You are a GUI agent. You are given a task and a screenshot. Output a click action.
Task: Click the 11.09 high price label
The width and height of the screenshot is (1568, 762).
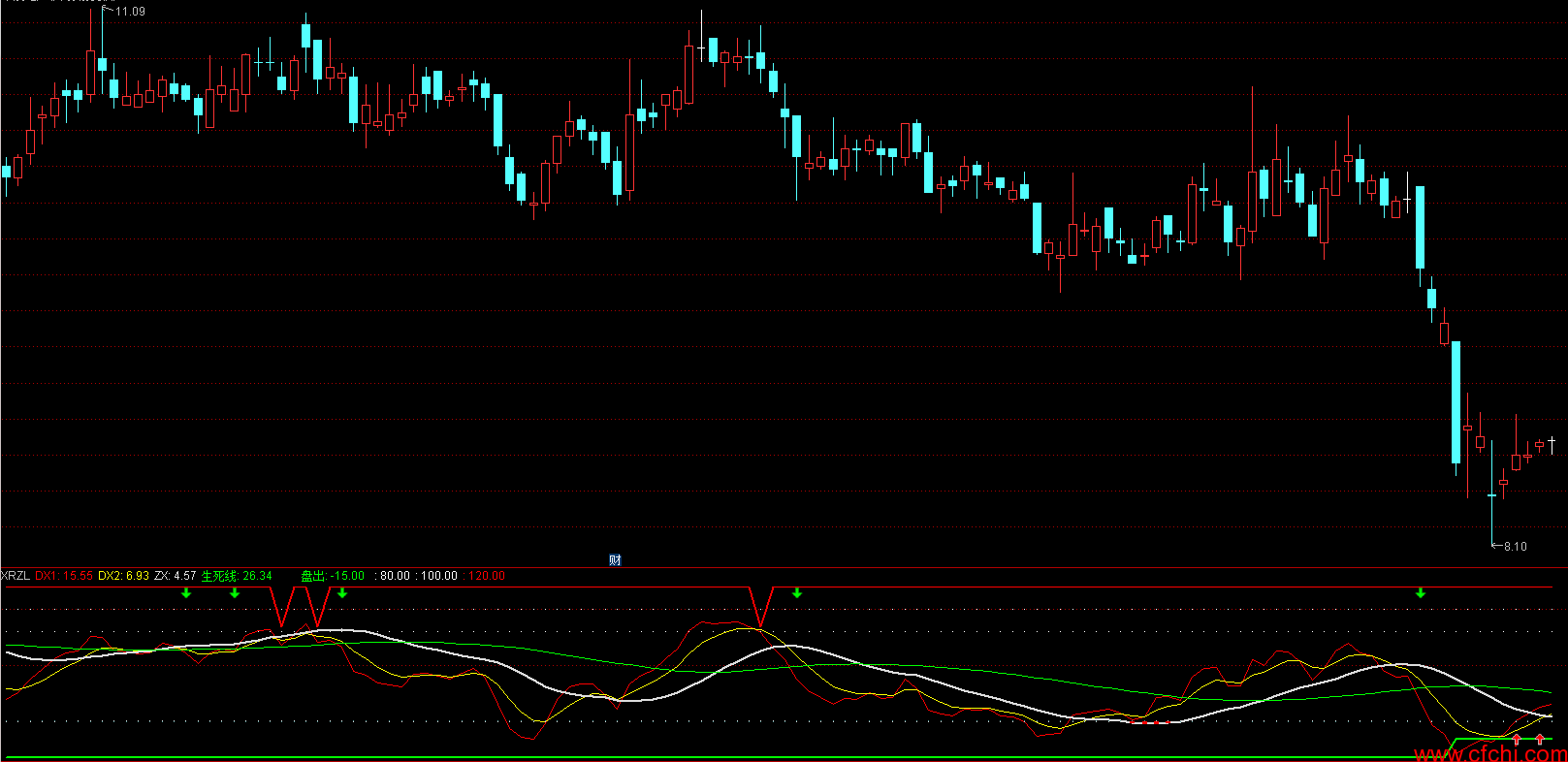tap(130, 12)
